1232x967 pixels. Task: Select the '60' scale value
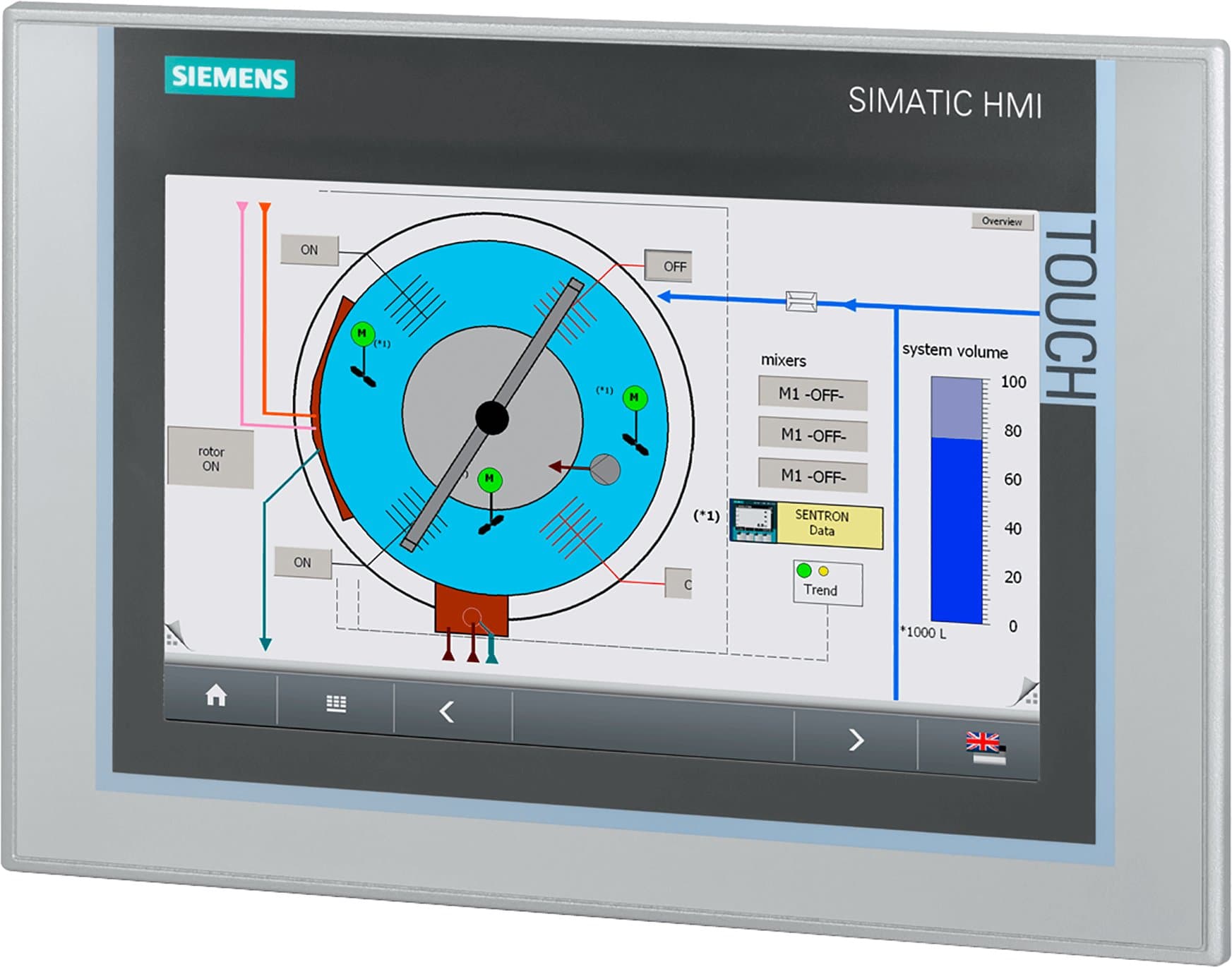pos(1012,479)
